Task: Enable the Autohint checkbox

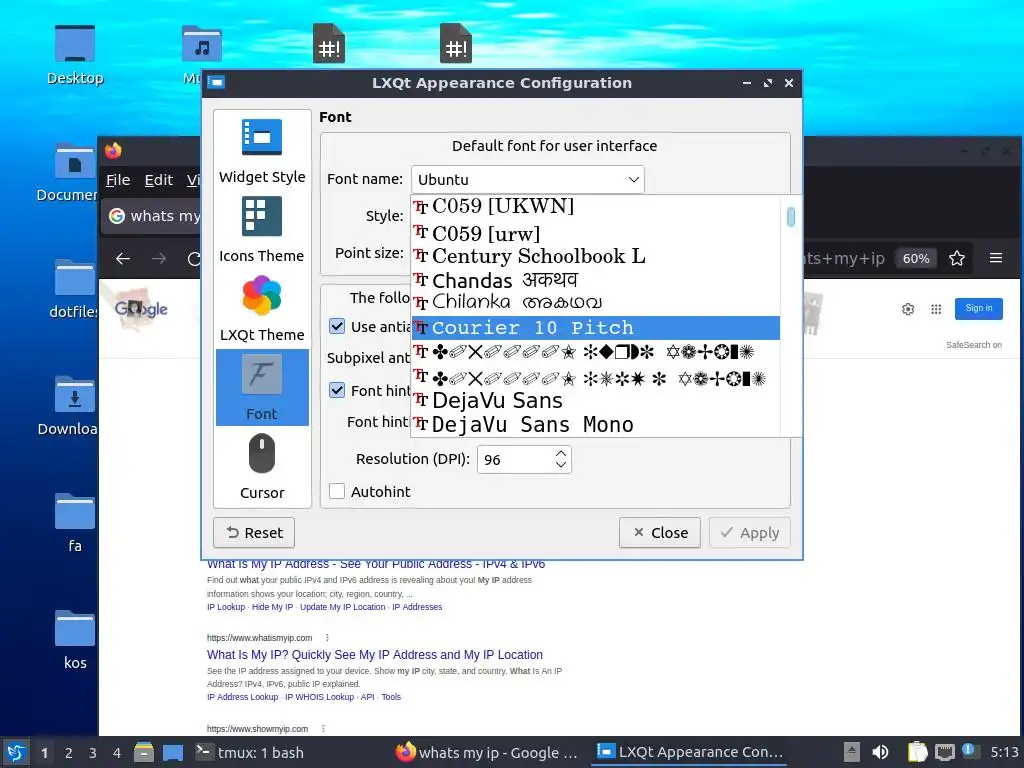Action: click(x=337, y=491)
